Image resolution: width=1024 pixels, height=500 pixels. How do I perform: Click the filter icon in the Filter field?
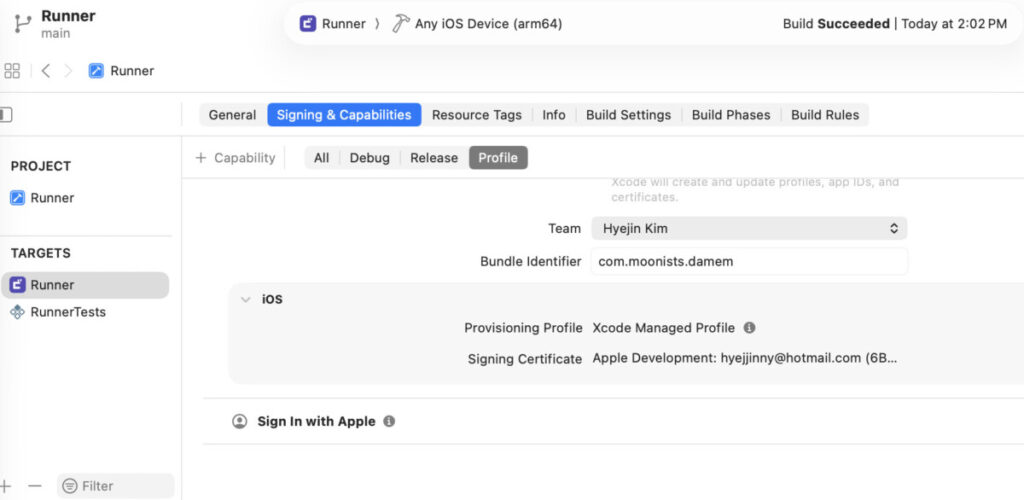tap(69, 486)
